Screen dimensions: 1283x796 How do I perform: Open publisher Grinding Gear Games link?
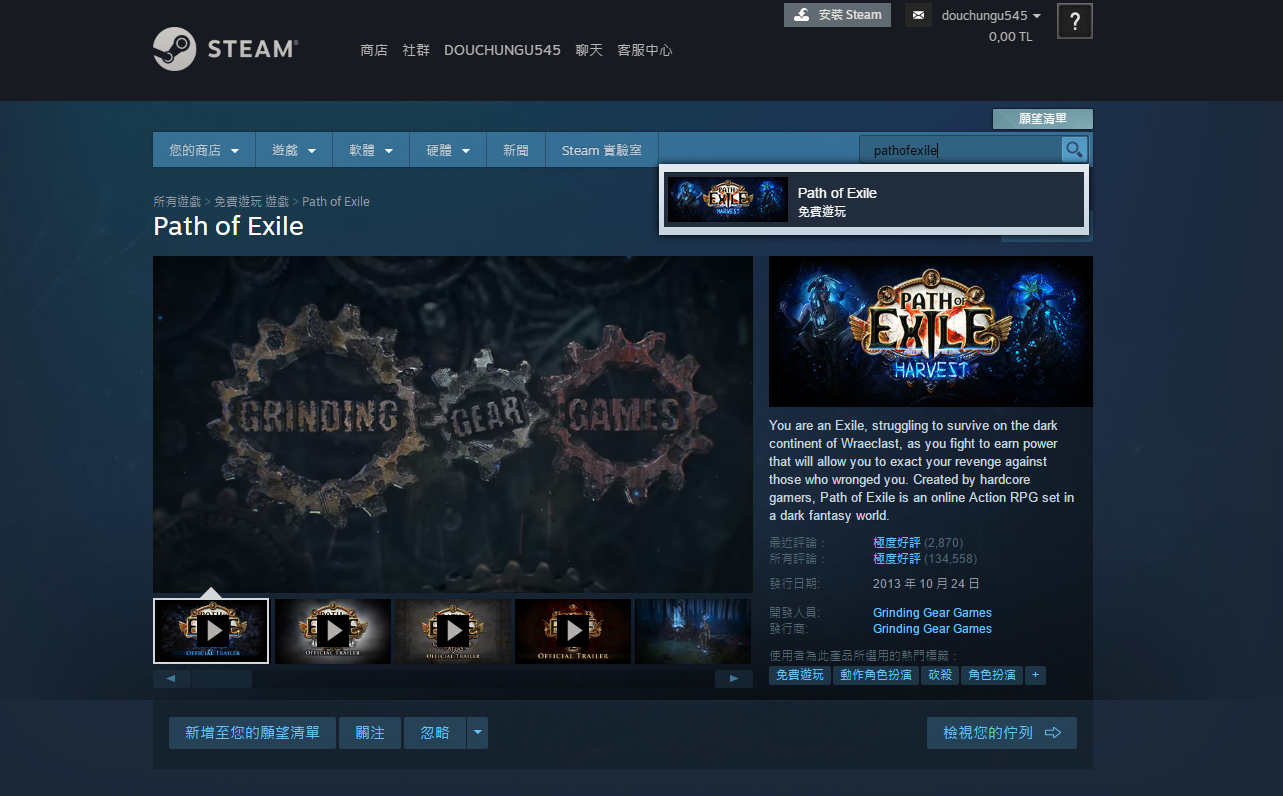click(x=932, y=629)
